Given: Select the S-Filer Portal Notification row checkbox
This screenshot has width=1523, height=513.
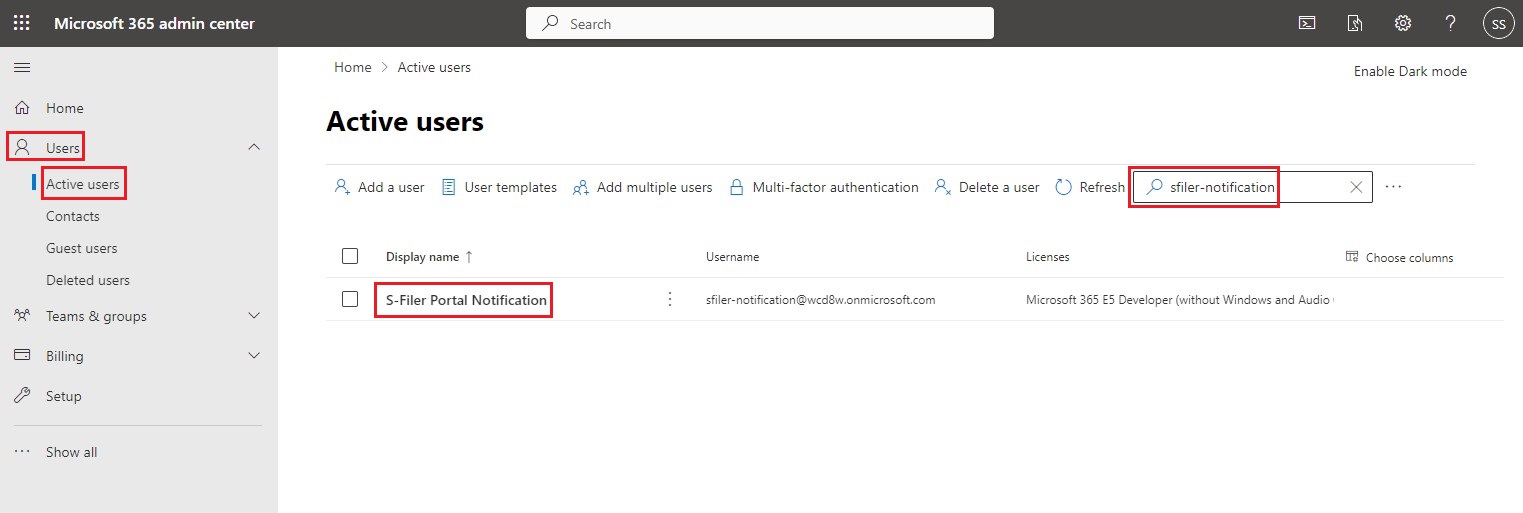Looking at the screenshot, I should (x=350, y=299).
